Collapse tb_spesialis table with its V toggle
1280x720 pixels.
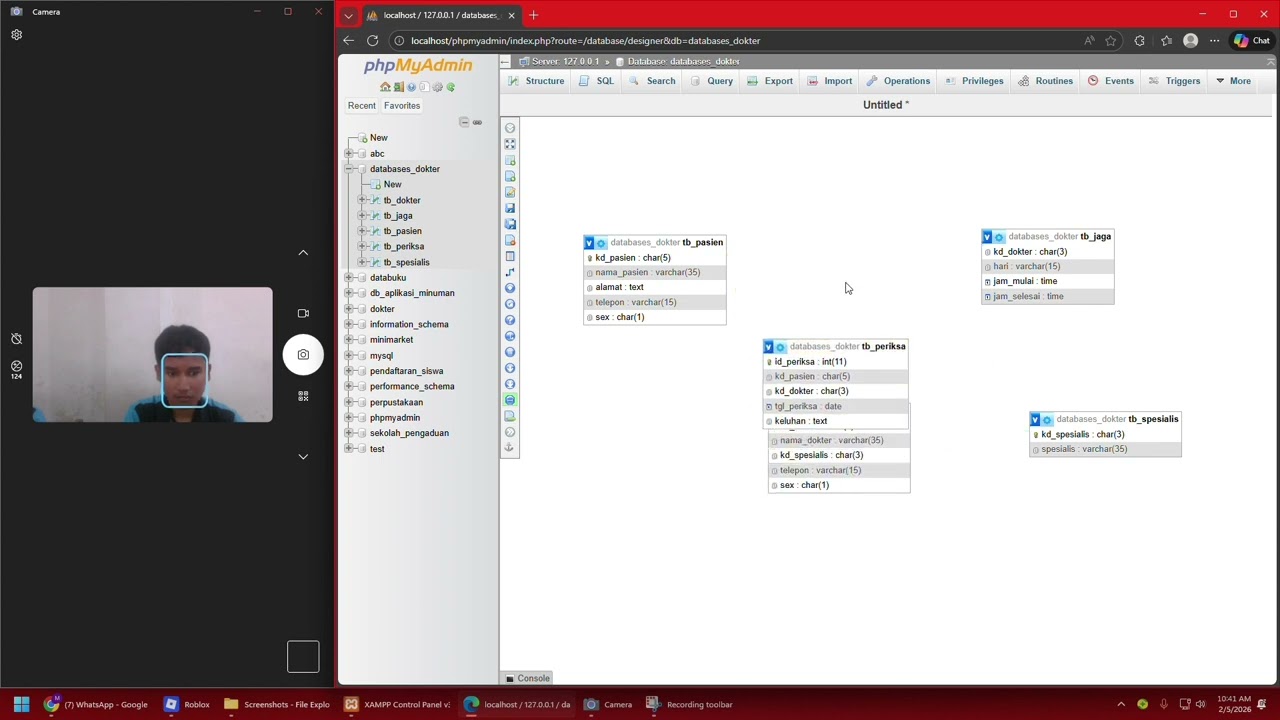1035,420
